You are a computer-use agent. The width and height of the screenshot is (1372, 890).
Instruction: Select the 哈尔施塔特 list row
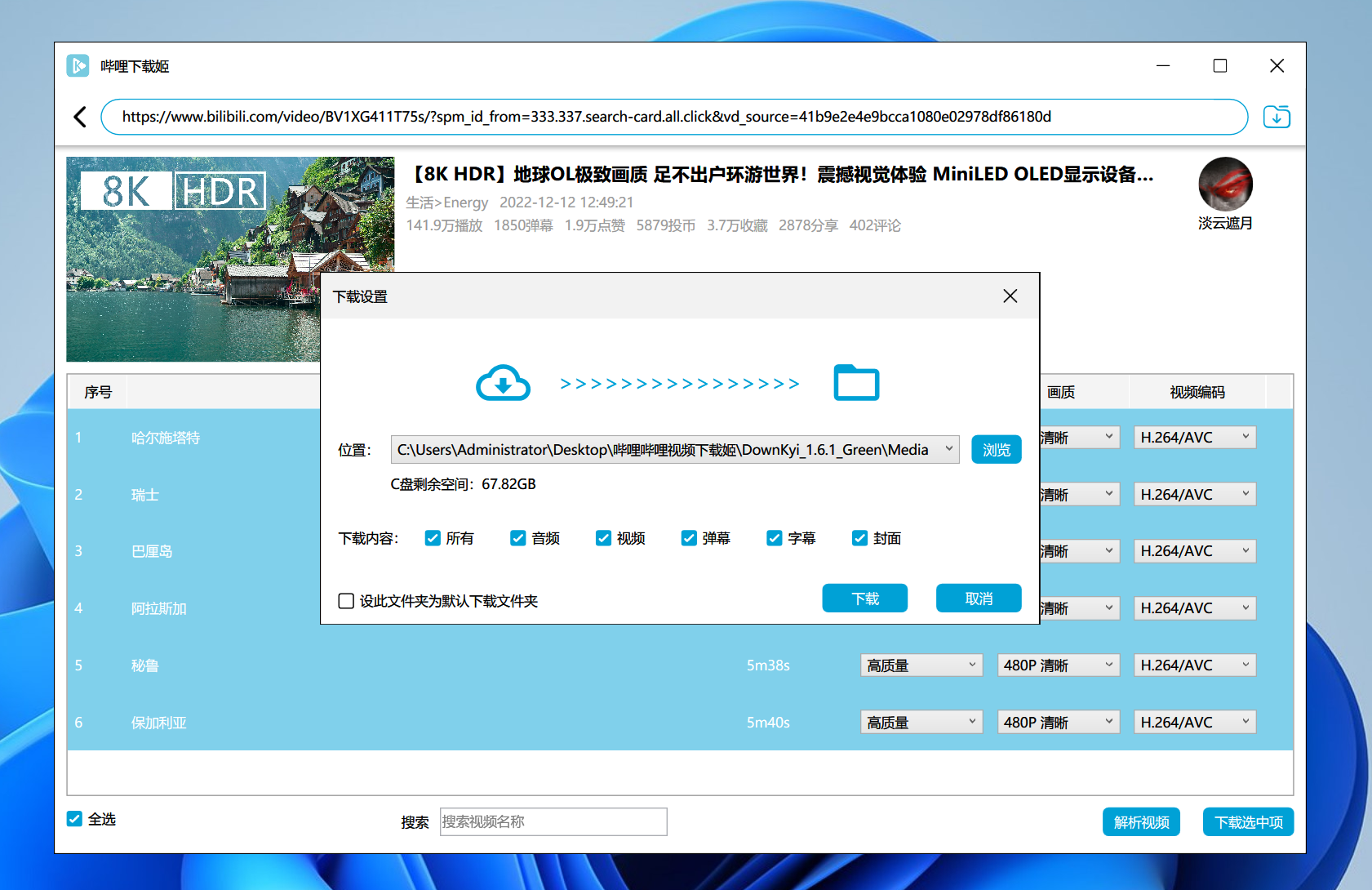coord(194,438)
